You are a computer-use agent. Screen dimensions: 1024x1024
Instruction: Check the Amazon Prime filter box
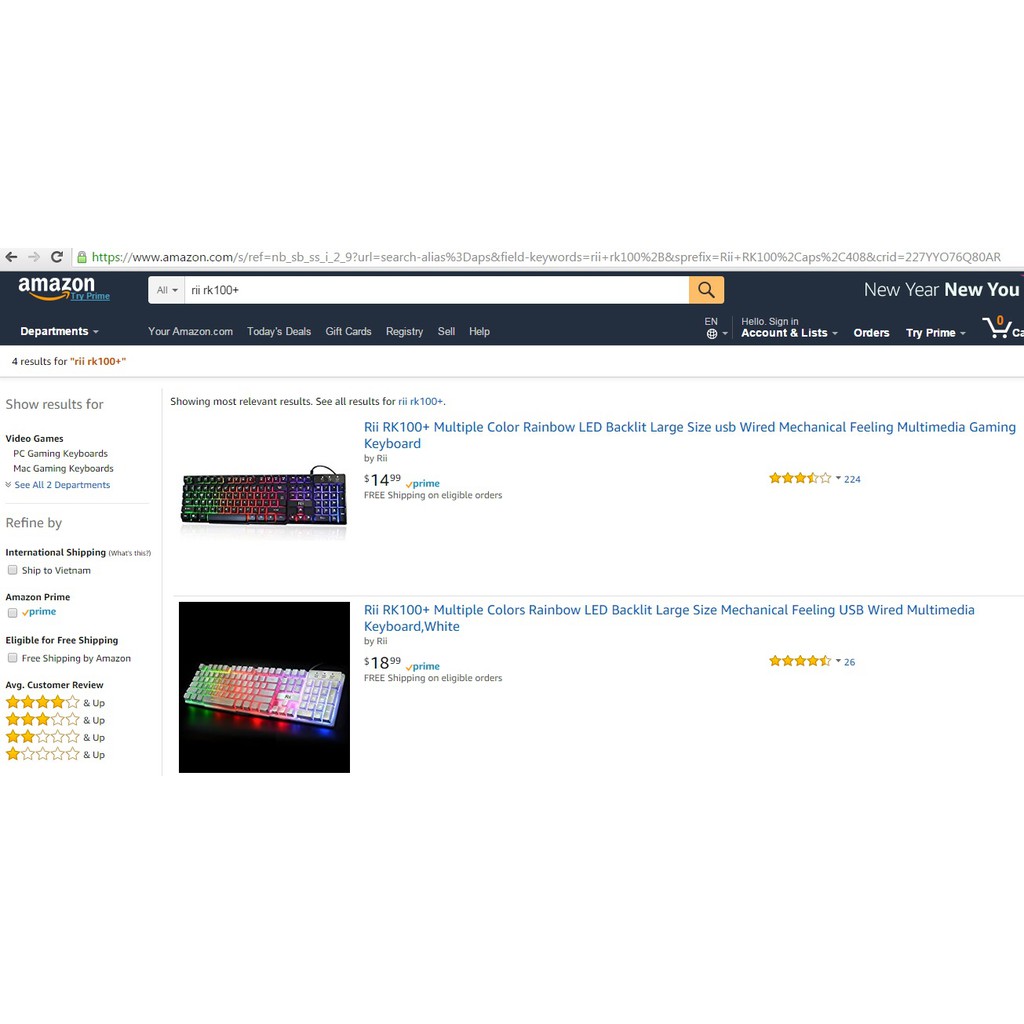tap(12, 613)
